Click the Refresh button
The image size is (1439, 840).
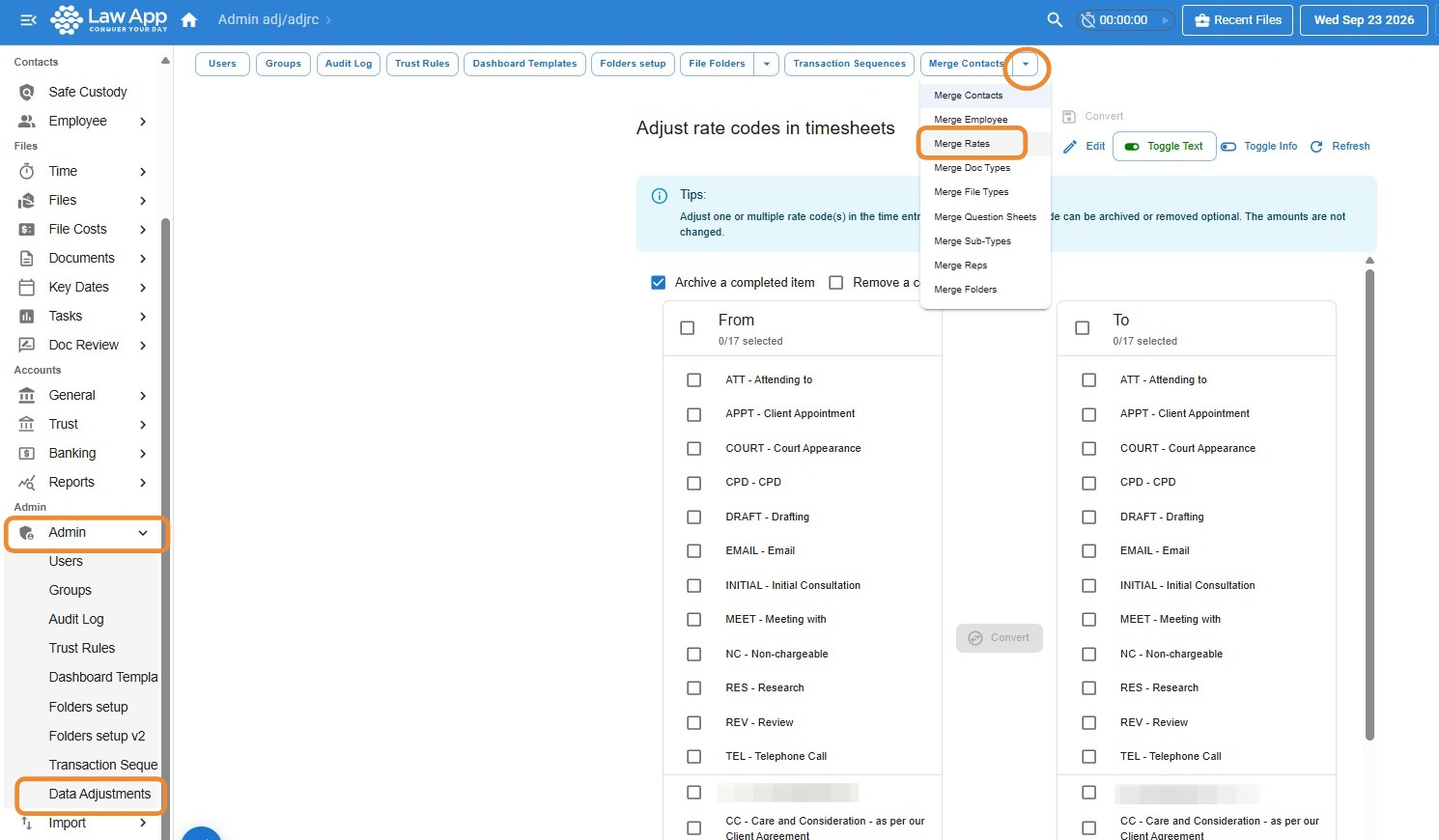(1340, 147)
